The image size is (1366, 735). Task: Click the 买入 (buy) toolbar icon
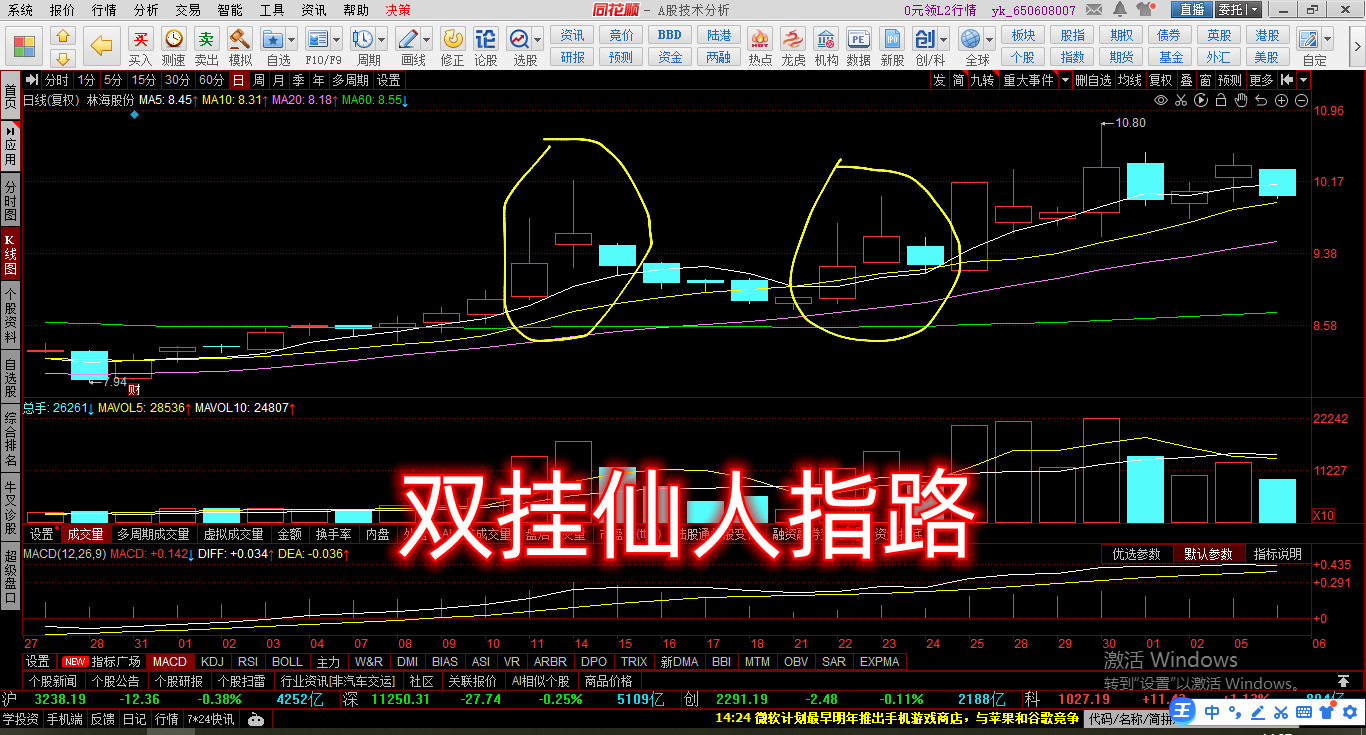[x=141, y=45]
